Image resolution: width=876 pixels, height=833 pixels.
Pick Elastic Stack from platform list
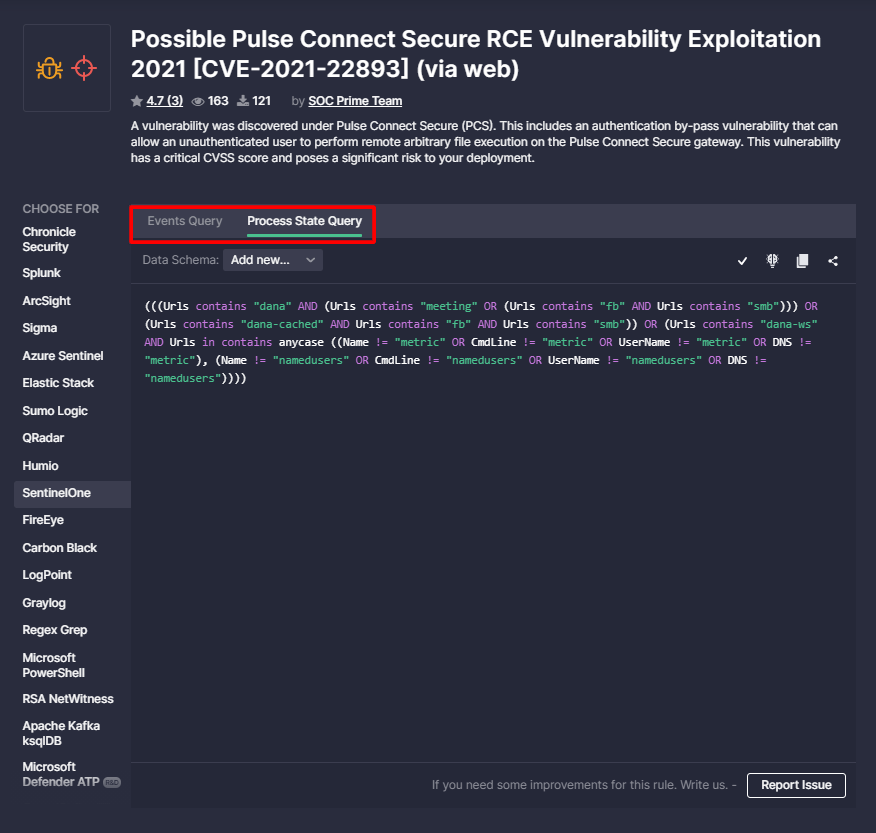(58, 383)
